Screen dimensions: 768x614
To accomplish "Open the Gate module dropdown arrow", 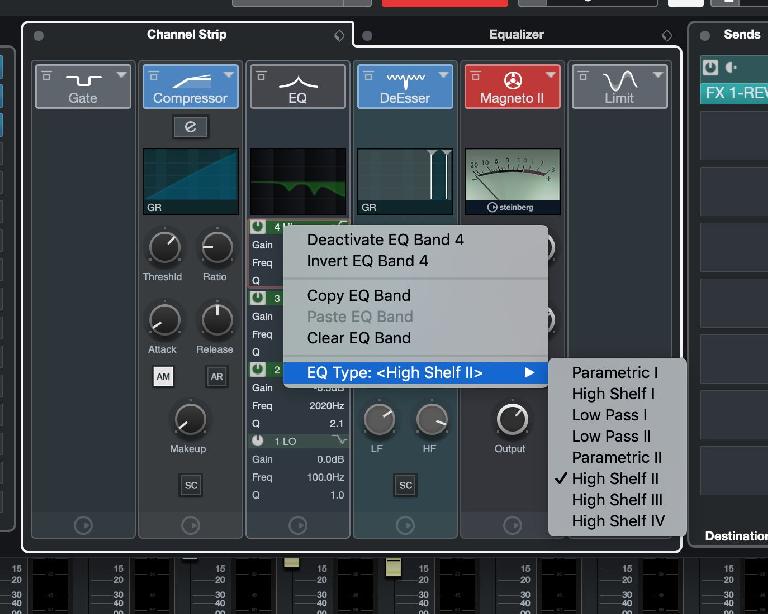I will (121, 75).
